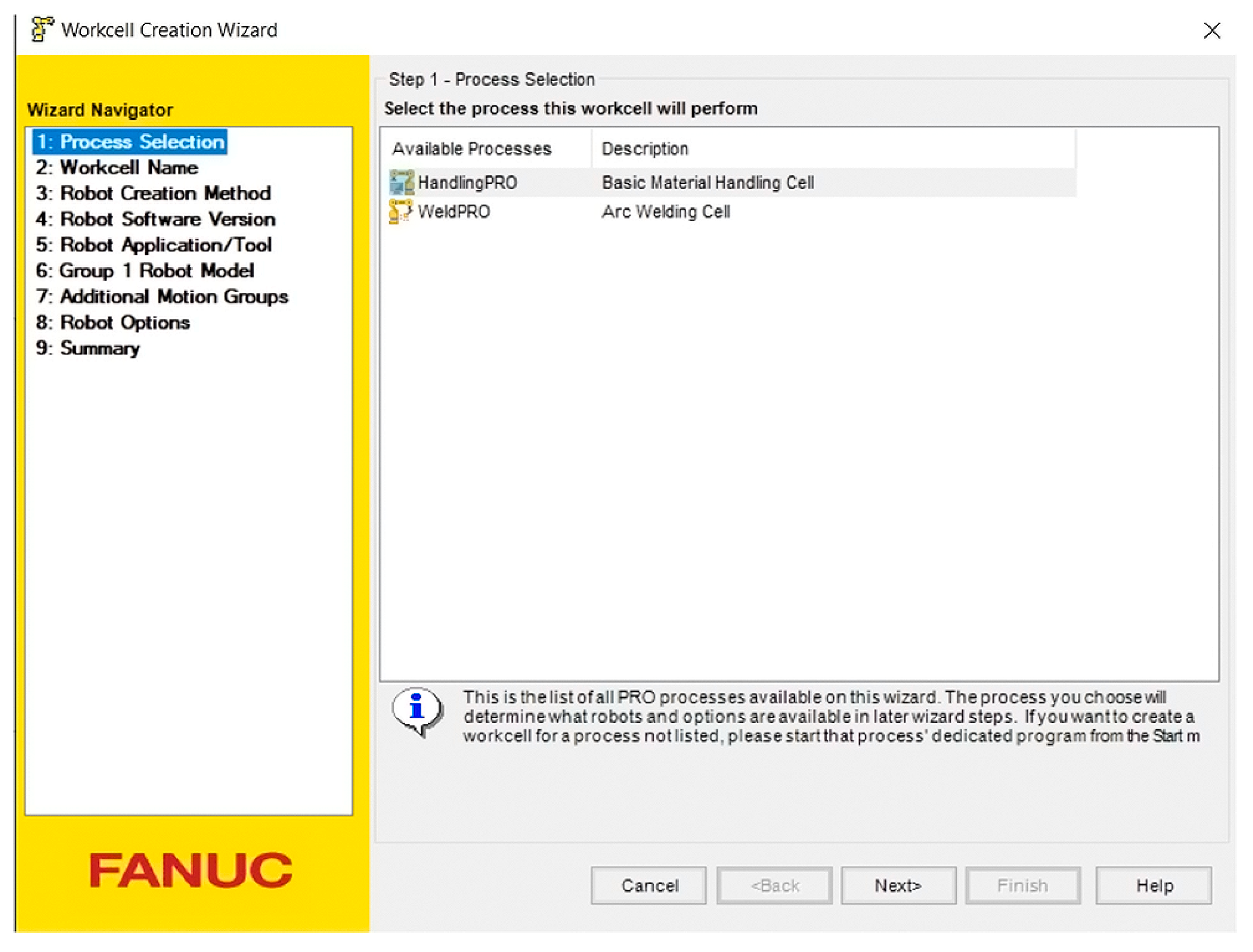This screenshot has width=1253, height=952.
Task: Go to step 2: Workcell Name
Action: click(117, 168)
